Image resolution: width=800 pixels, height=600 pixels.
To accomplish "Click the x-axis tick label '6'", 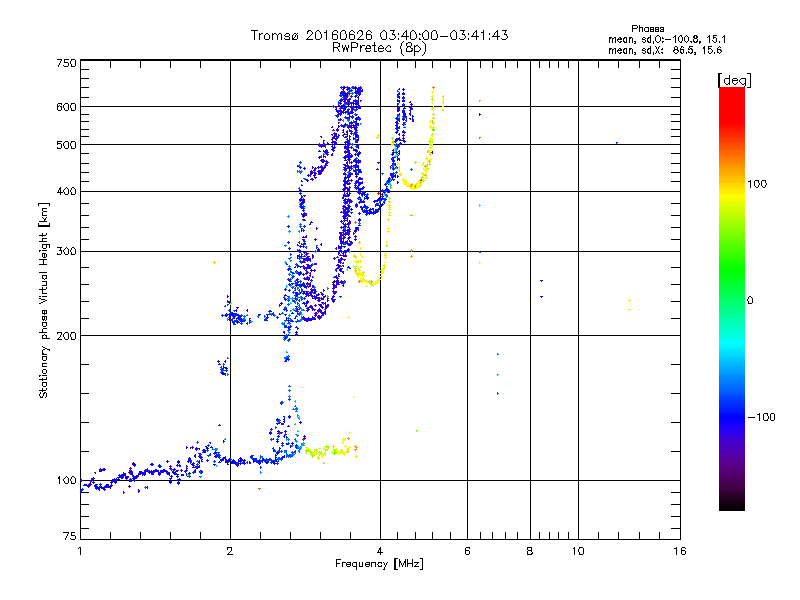I will (x=467, y=551).
